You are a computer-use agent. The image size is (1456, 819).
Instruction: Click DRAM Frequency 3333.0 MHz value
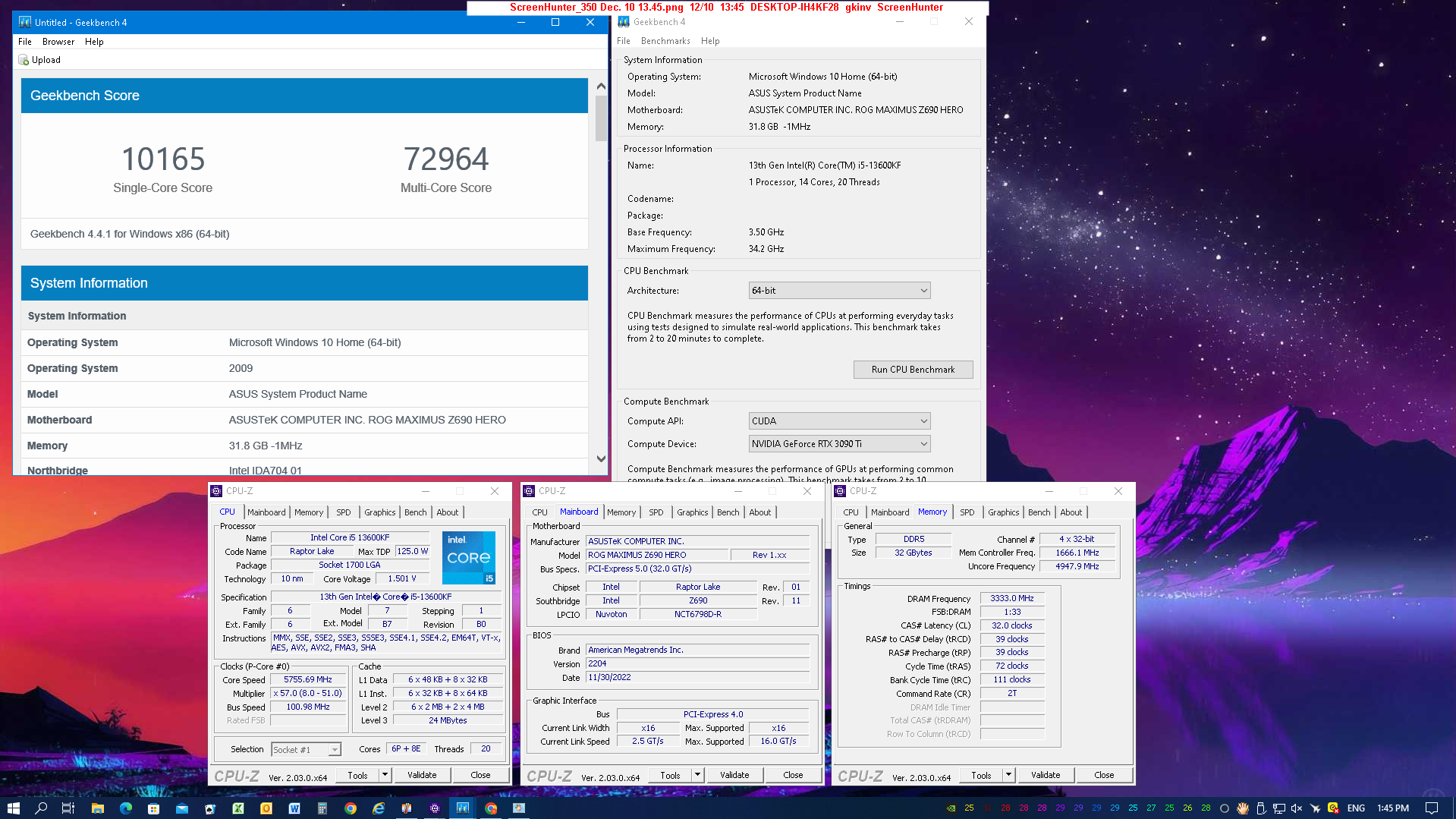tap(1012, 598)
